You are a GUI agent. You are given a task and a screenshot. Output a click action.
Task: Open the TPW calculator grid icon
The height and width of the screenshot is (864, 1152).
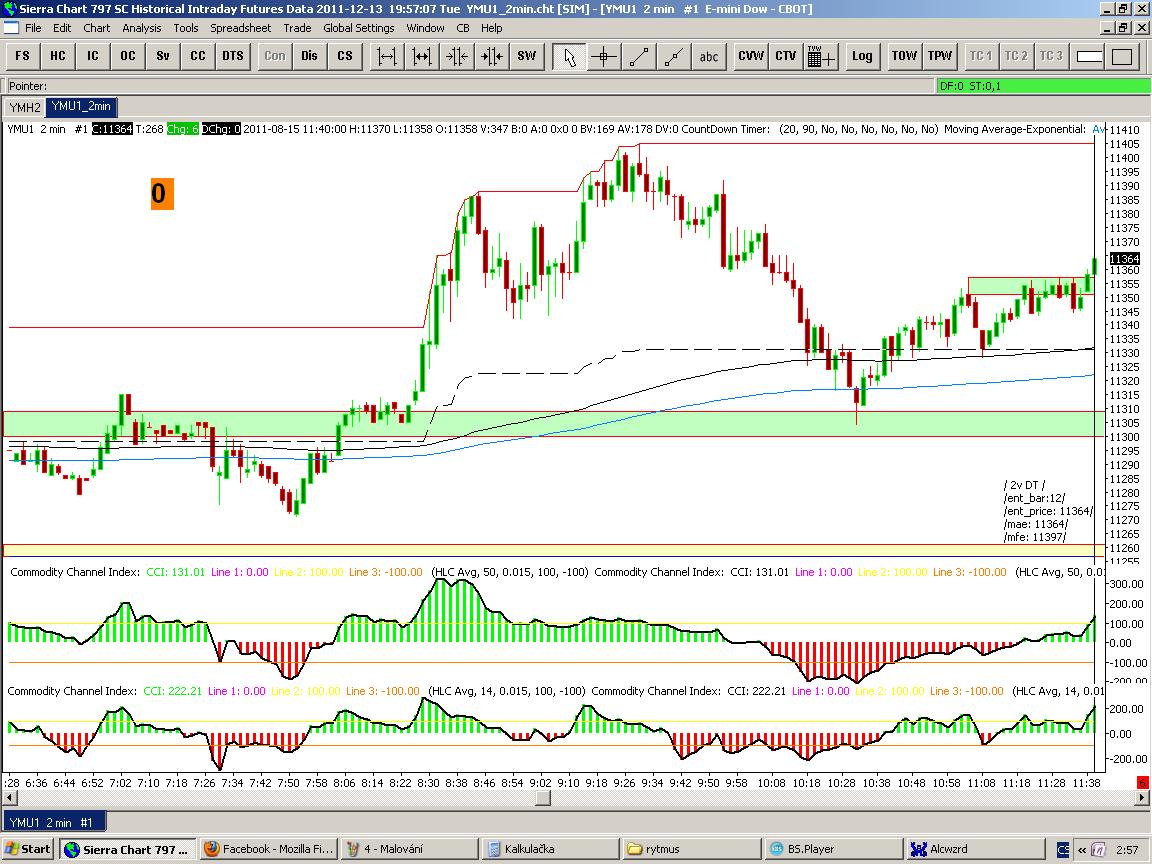821,56
